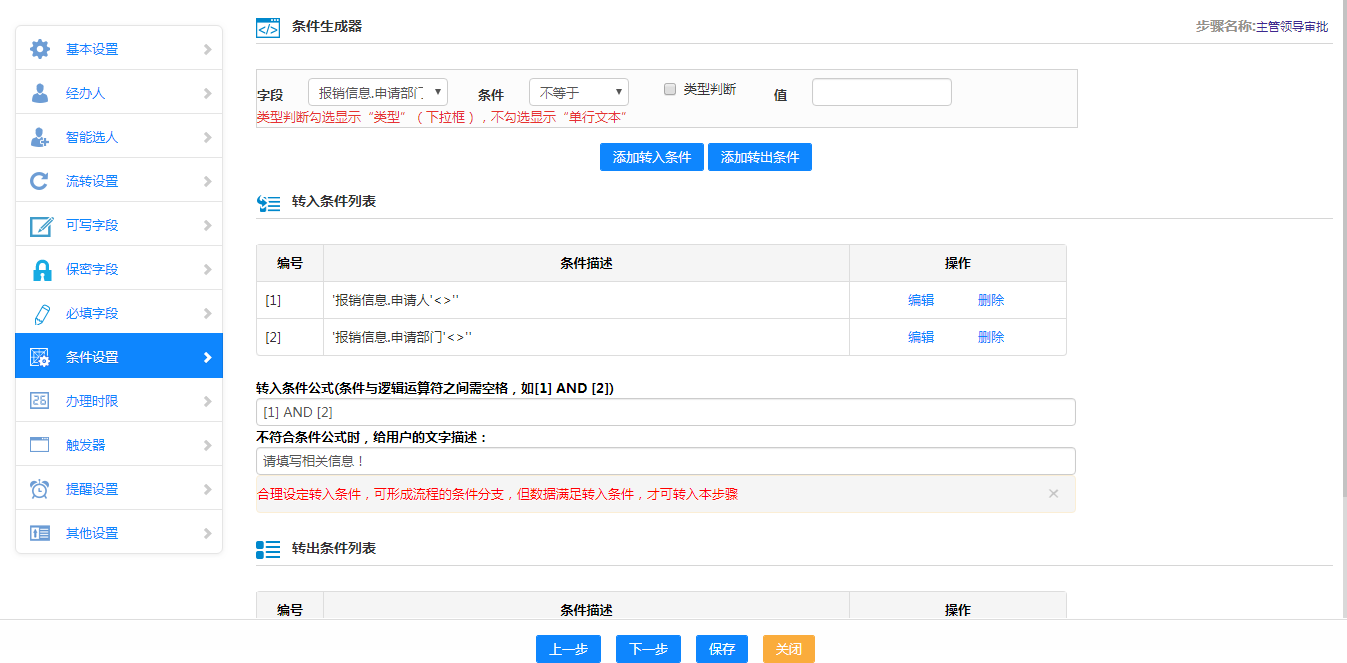This screenshot has width=1347, height=663.
Task: Click the calendar icon beside 办理时限
Action: [x=40, y=401]
